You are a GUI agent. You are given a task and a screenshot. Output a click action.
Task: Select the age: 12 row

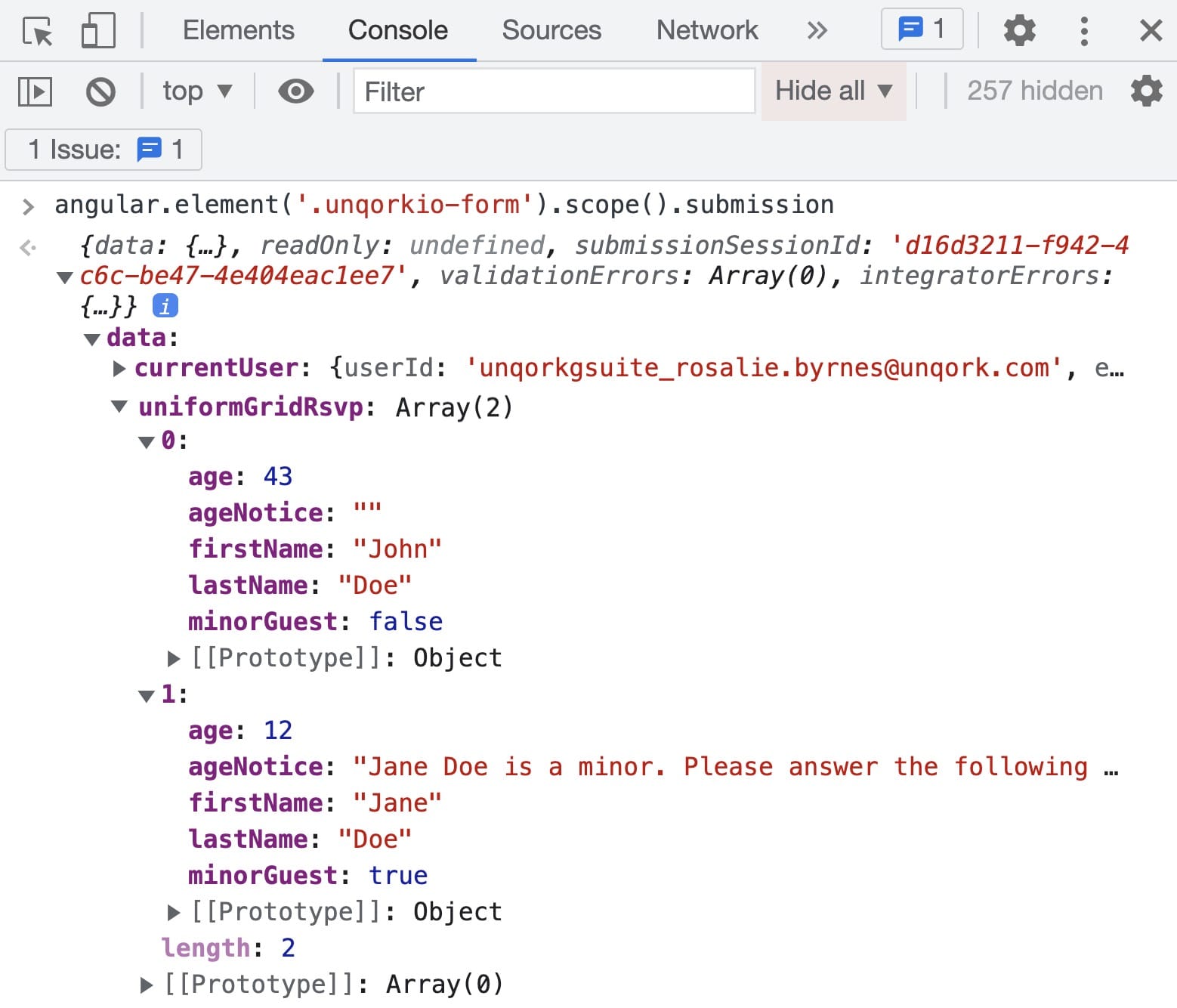[x=240, y=730]
